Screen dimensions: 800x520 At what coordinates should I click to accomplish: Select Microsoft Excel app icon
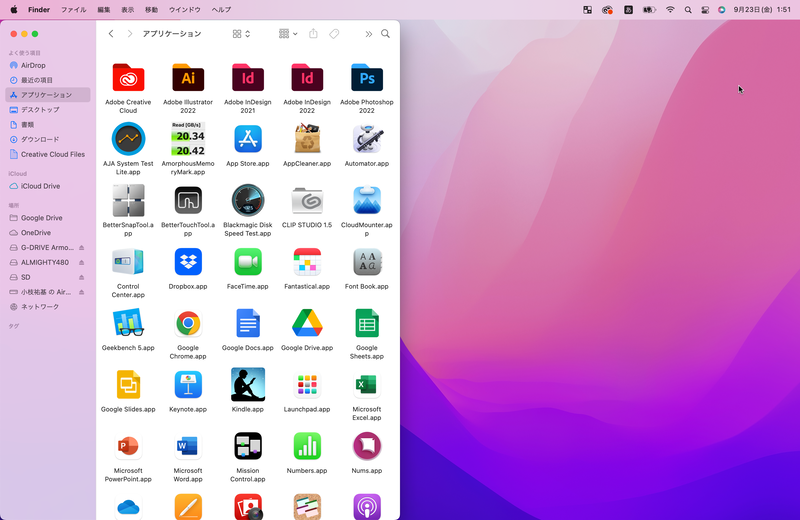[366, 385]
